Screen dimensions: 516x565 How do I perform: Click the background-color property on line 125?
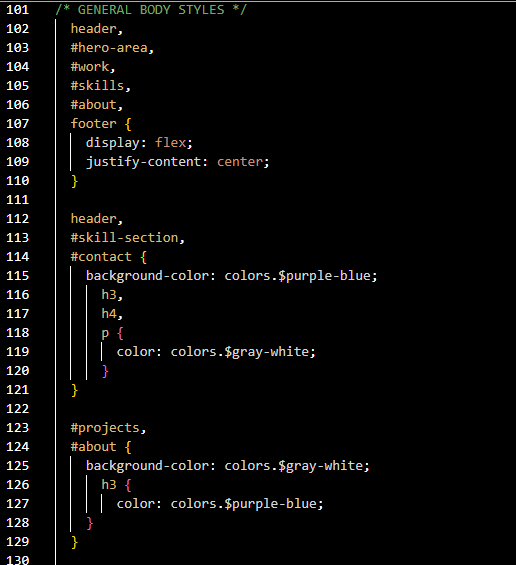click(148, 466)
